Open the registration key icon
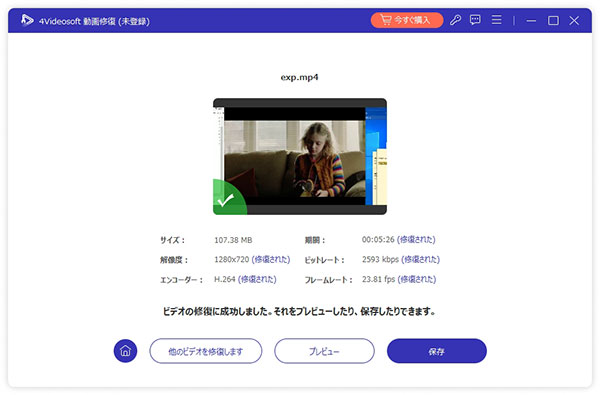The width and height of the screenshot is (600, 395). point(455,20)
